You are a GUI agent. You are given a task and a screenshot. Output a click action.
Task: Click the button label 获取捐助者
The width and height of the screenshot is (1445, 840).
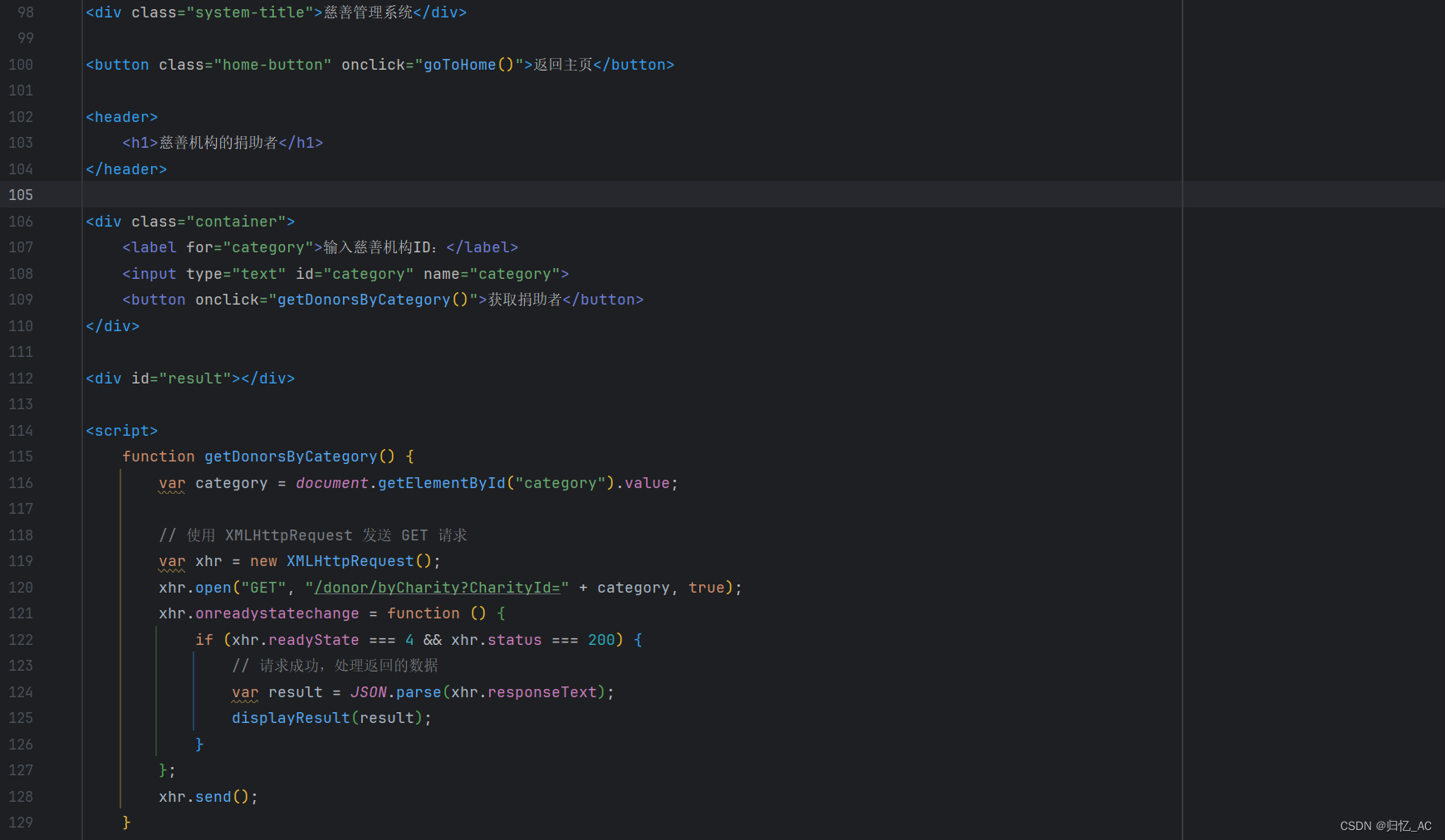coord(525,300)
